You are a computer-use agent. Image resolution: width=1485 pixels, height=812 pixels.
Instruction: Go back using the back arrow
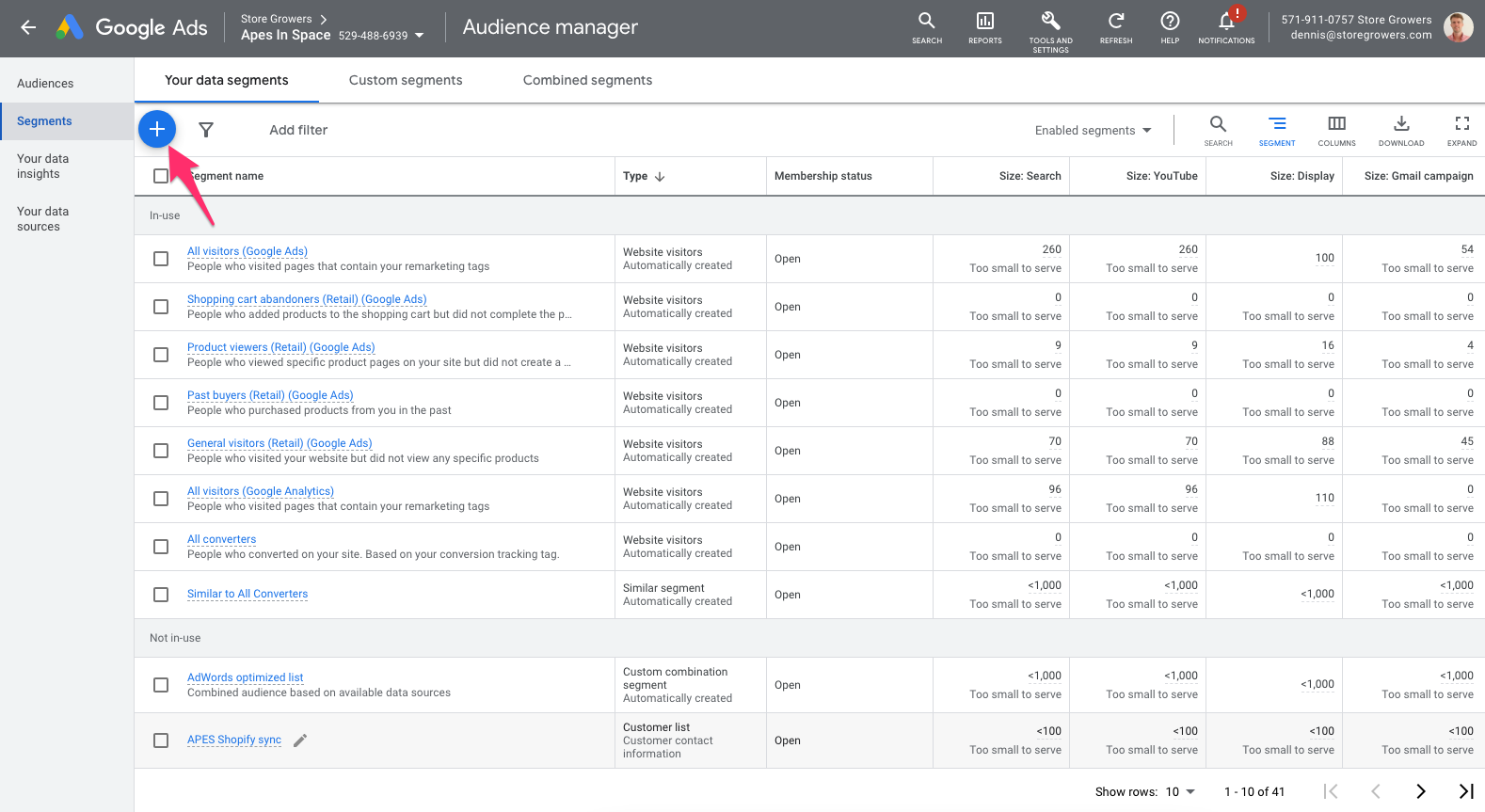point(28,27)
